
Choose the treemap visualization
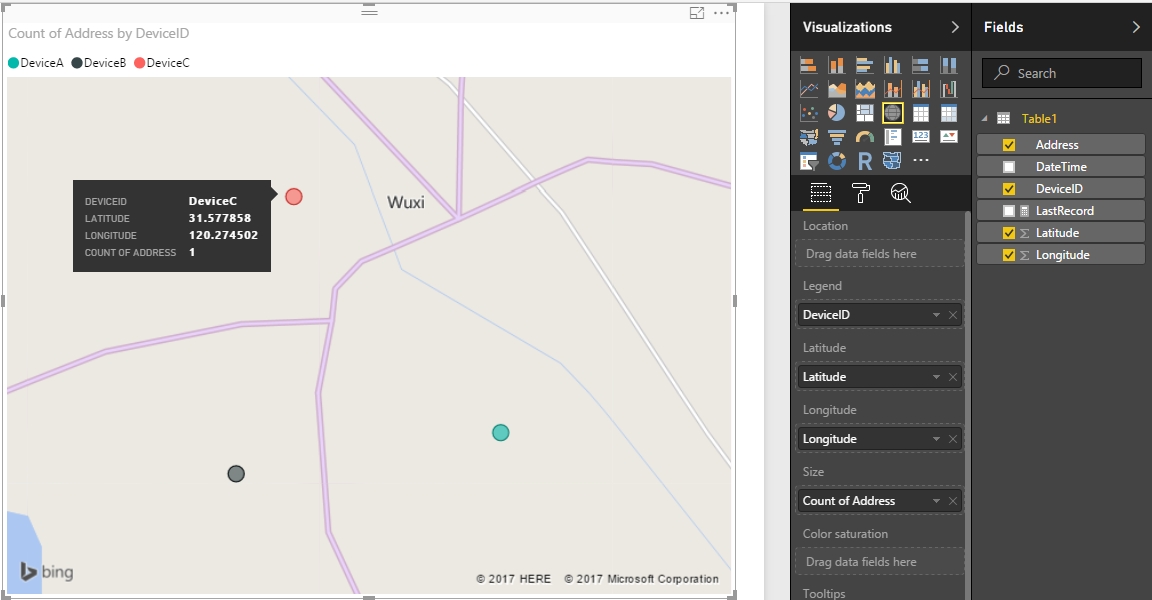click(864, 113)
